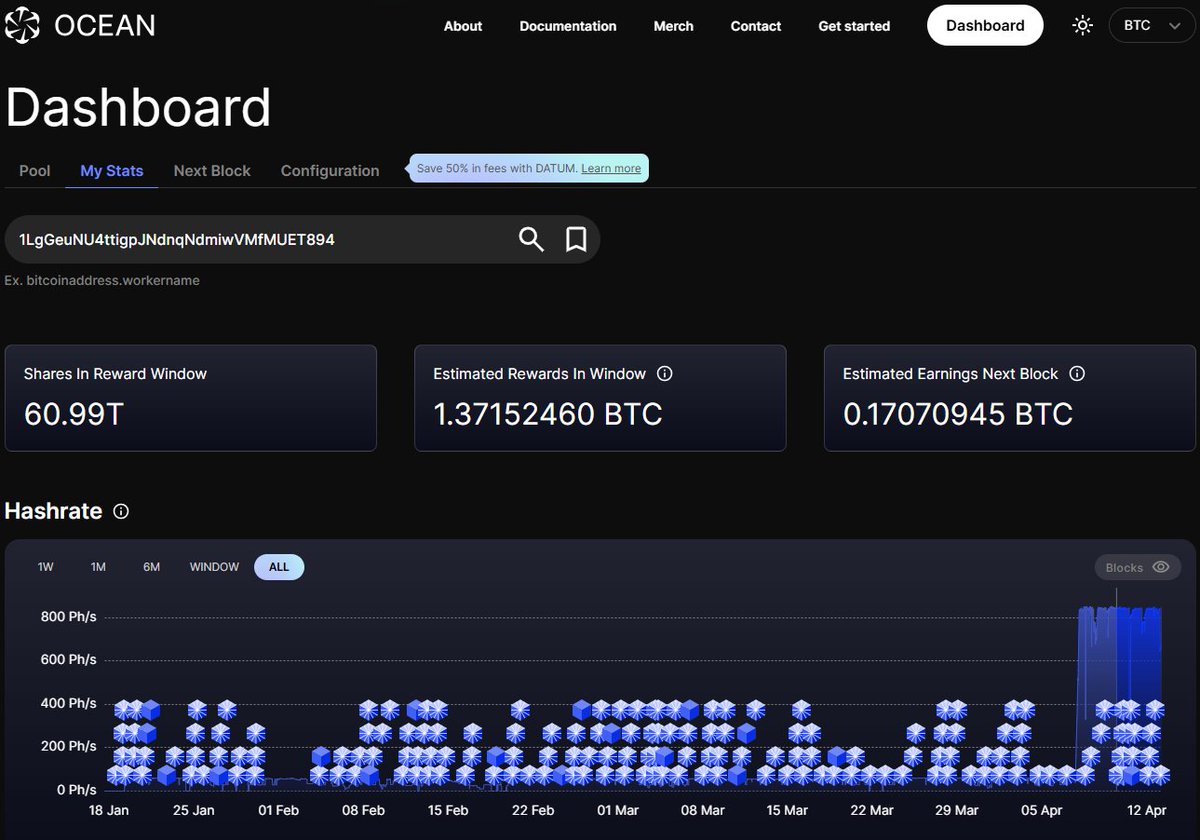Select the 1M chart range
1200x840 pixels.
(x=98, y=567)
